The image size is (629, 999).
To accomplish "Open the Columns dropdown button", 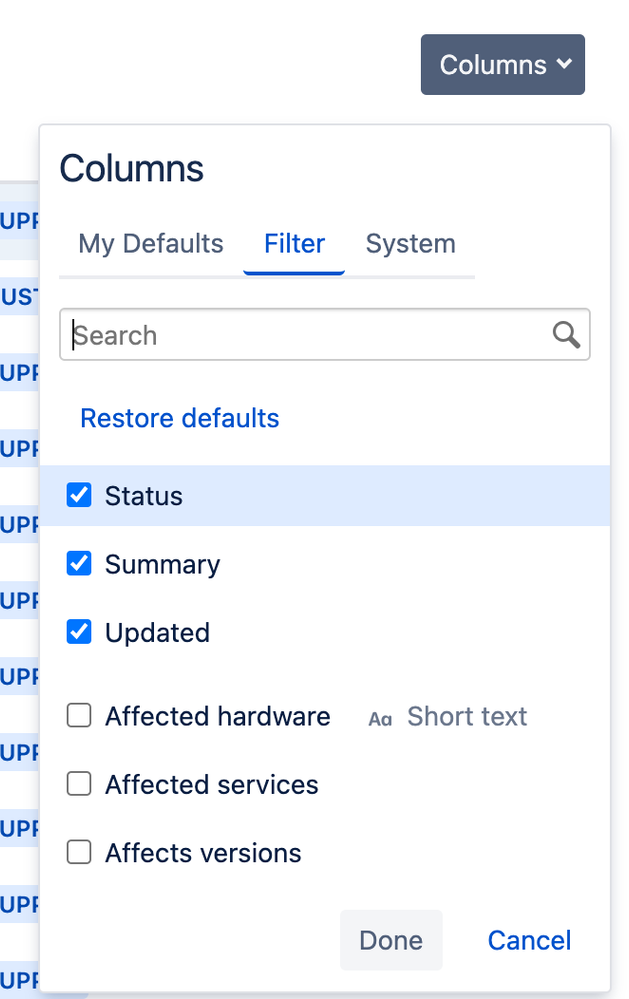I will click(503, 64).
